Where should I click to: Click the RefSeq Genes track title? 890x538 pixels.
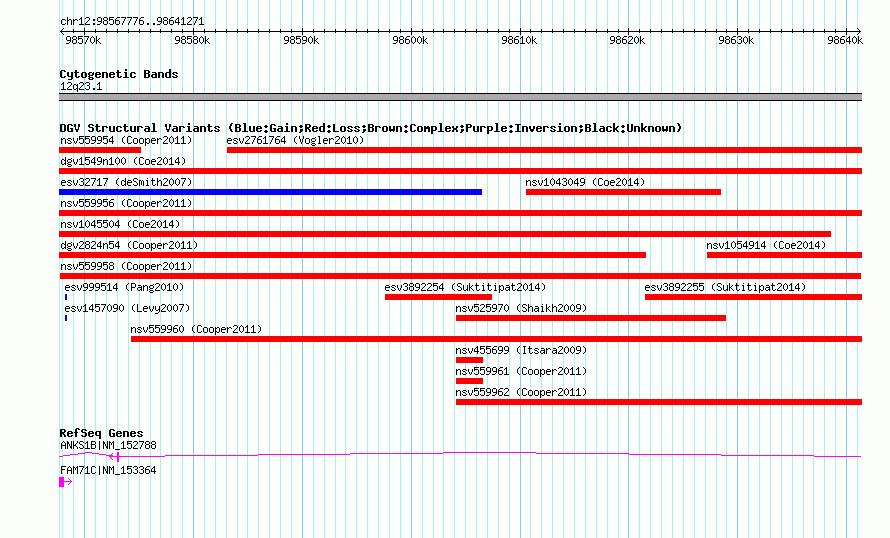[x=102, y=433]
